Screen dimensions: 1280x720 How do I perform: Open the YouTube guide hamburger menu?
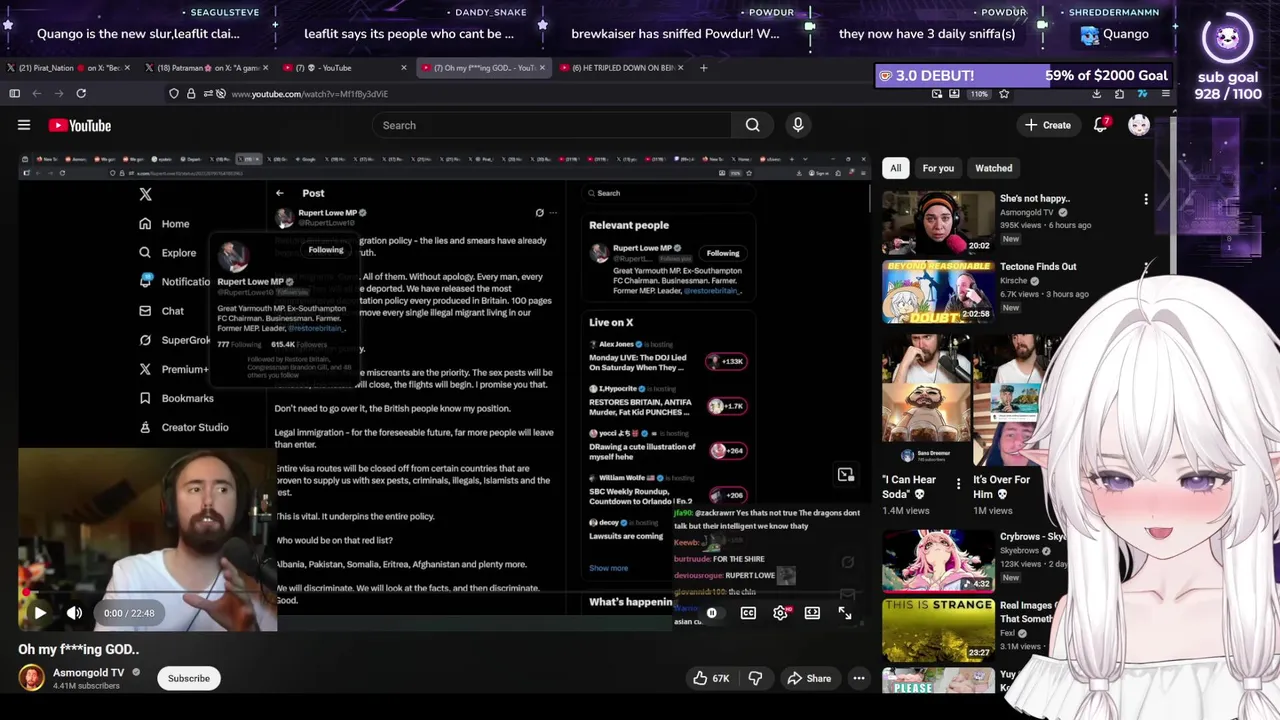[24, 125]
